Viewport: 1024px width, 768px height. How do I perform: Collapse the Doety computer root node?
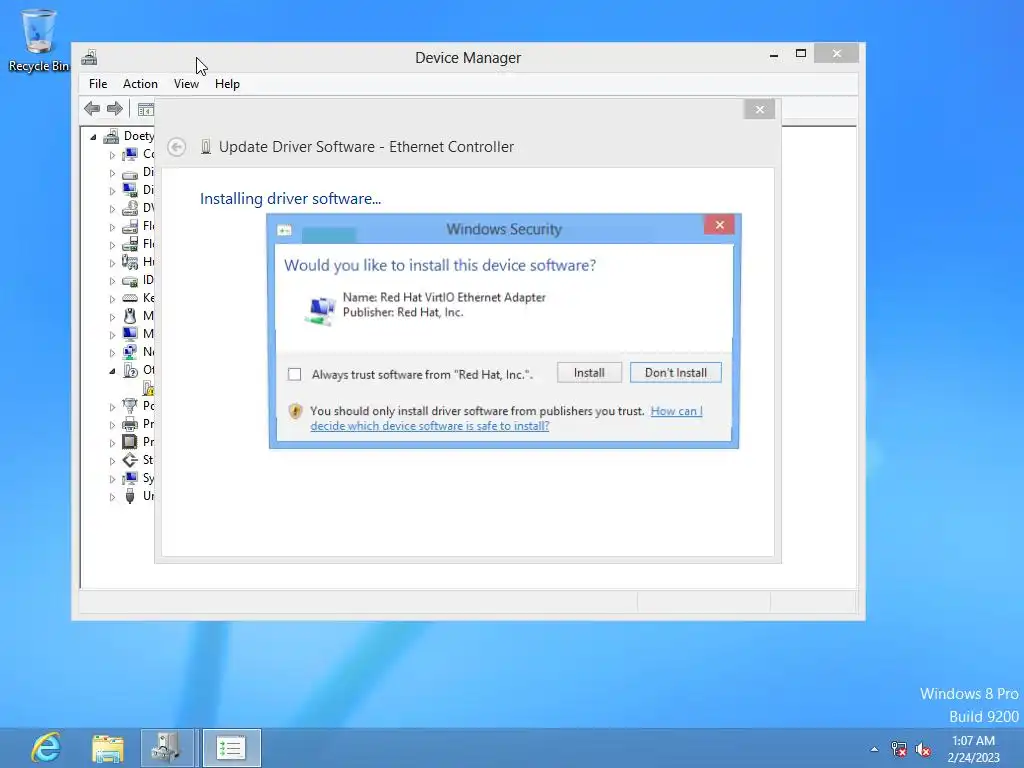(93, 136)
